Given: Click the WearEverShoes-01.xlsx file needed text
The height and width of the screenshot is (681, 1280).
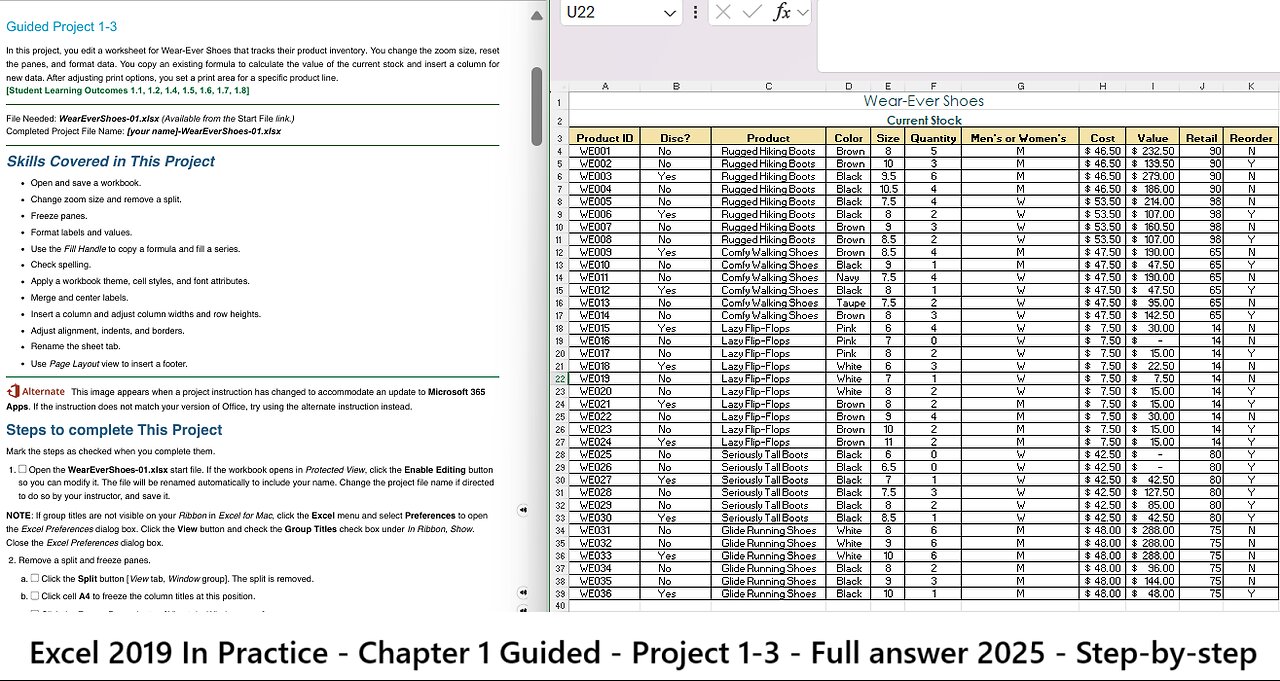Looking at the screenshot, I should (109, 118).
